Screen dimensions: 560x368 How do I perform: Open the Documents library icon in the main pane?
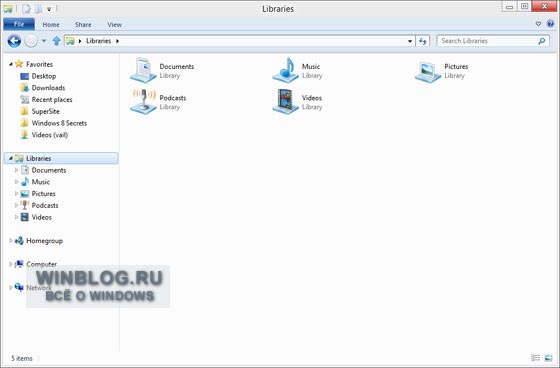click(143, 70)
